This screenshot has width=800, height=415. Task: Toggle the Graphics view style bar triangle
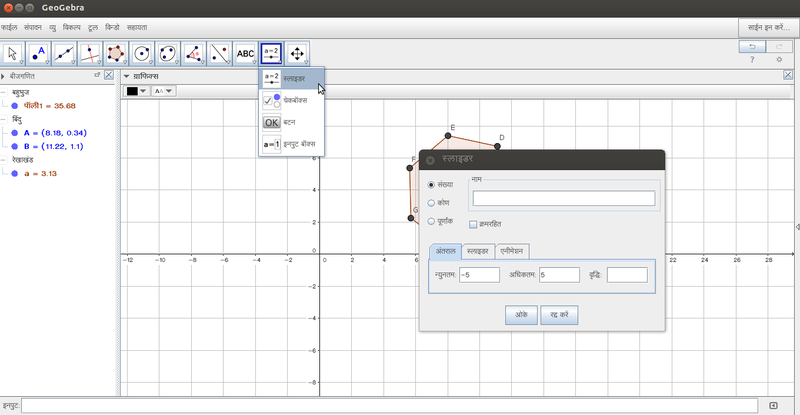[x=127, y=76]
